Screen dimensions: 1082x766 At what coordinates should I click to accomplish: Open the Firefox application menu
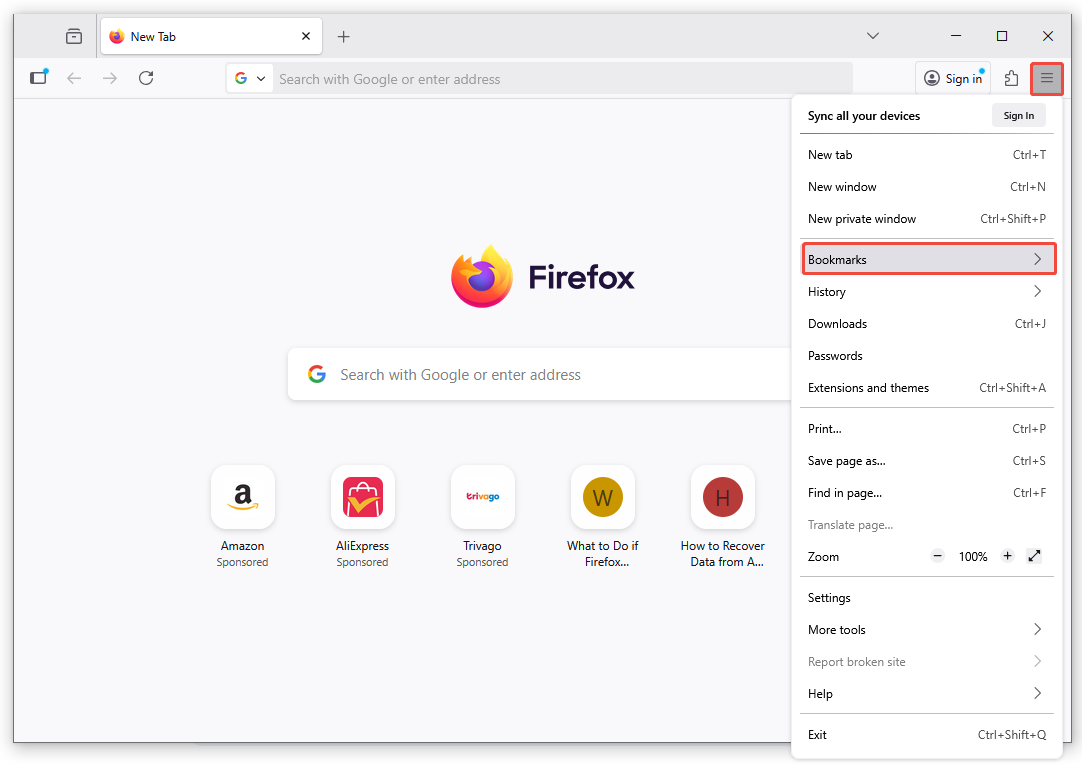coord(1046,78)
